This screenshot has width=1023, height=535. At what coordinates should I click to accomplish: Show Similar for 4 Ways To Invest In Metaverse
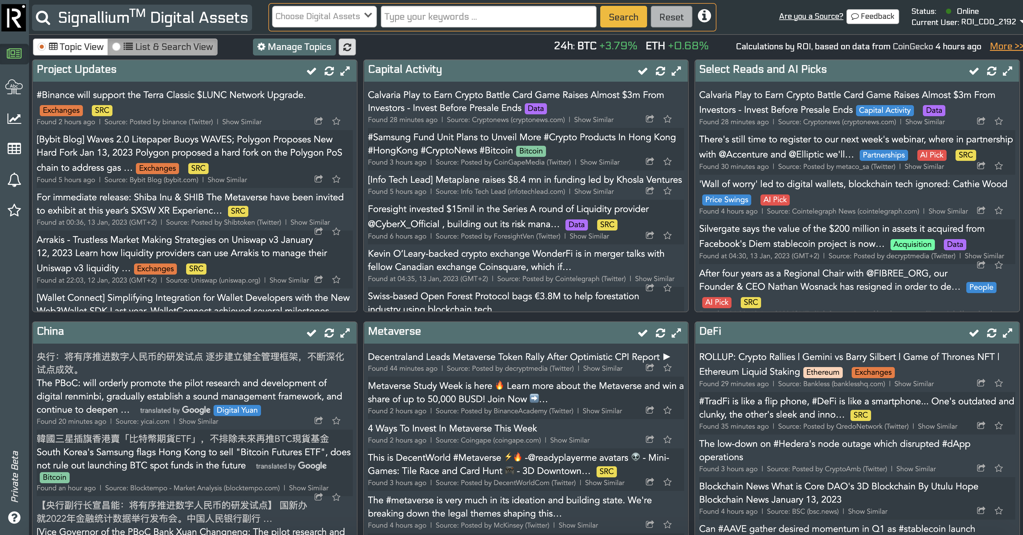point(570,440)
